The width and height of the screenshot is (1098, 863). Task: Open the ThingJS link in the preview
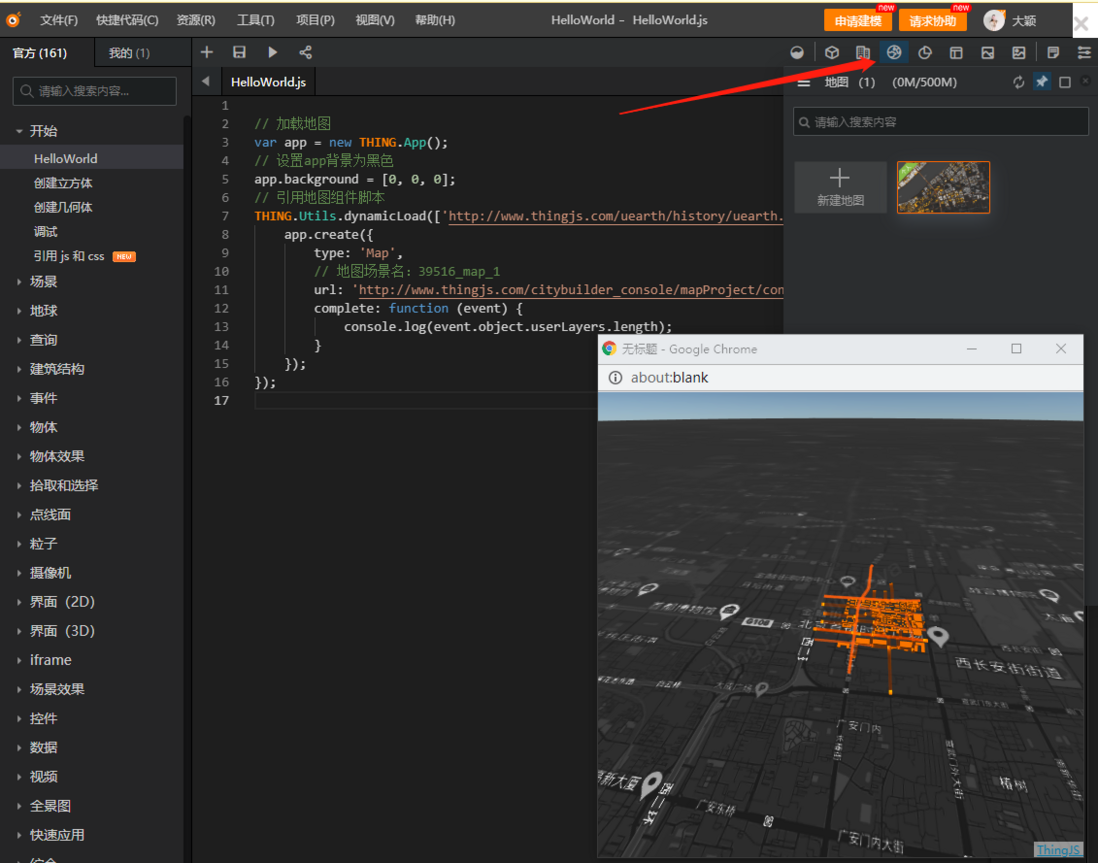click(x=1058, y=850)
